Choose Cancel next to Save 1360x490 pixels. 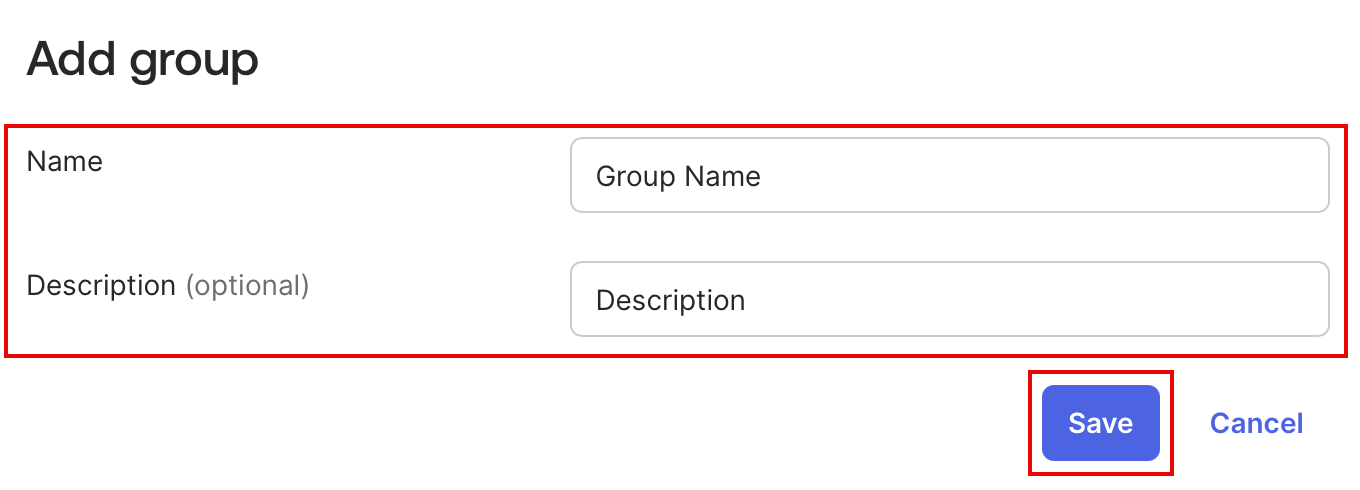coord(1256,423)
